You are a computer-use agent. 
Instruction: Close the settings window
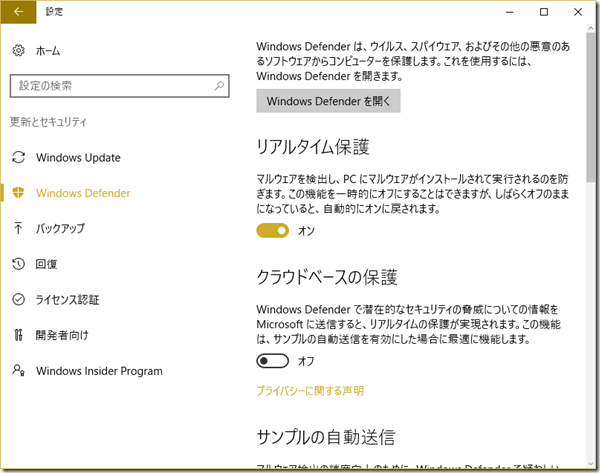click(578, 12)
